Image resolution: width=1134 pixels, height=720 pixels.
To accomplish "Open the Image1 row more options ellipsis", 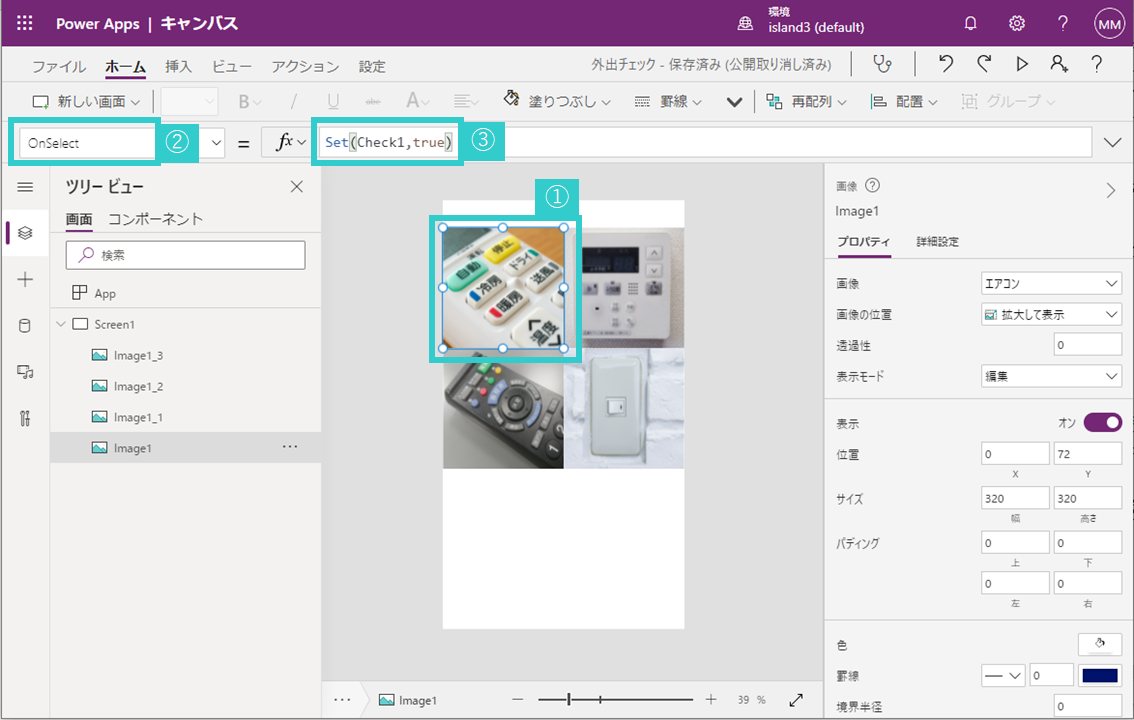I will pos(290,447).
